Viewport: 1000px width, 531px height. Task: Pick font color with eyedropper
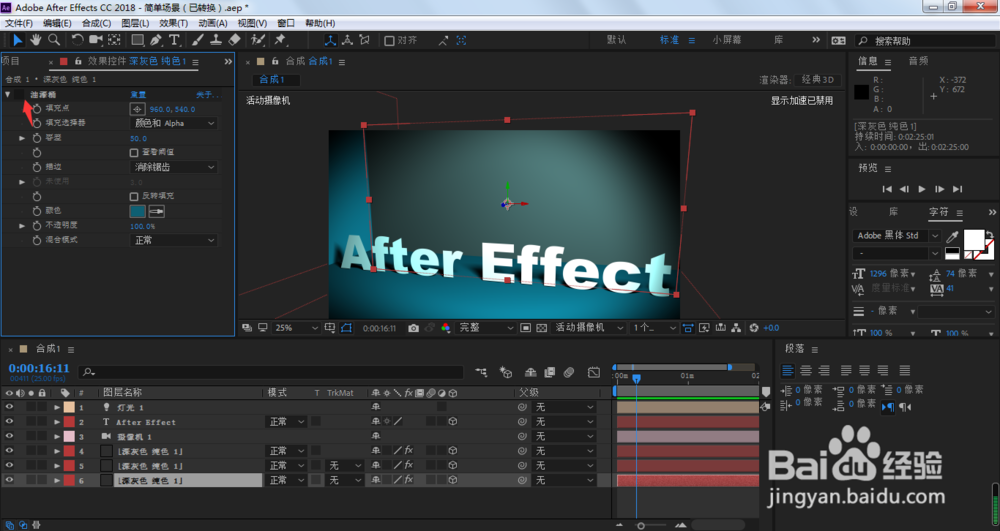pyautogui.click(x=952, y=236)
